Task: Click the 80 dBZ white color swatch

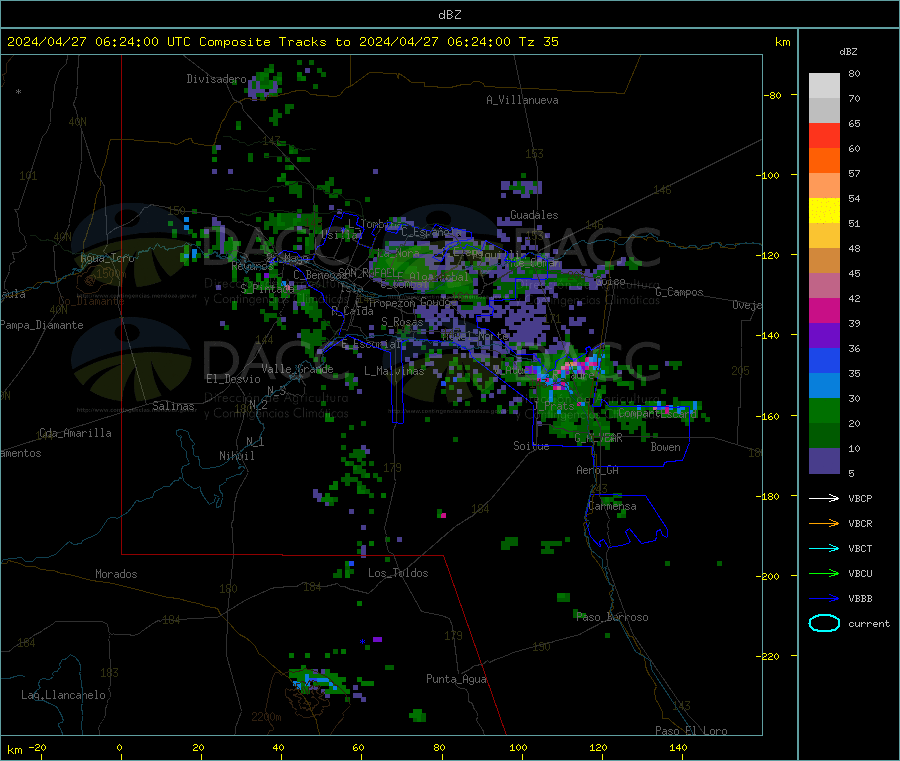Action: [x=824, y=86]
